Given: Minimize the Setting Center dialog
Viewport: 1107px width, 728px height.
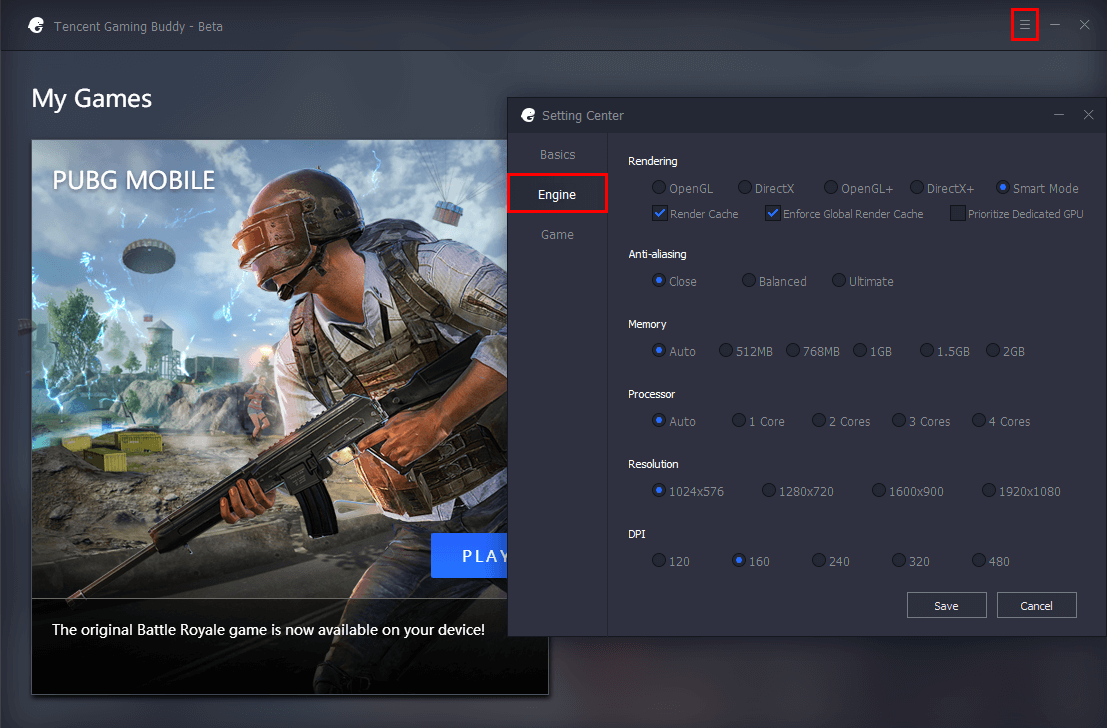Looking at the screenshot, I should [1058, 114].
